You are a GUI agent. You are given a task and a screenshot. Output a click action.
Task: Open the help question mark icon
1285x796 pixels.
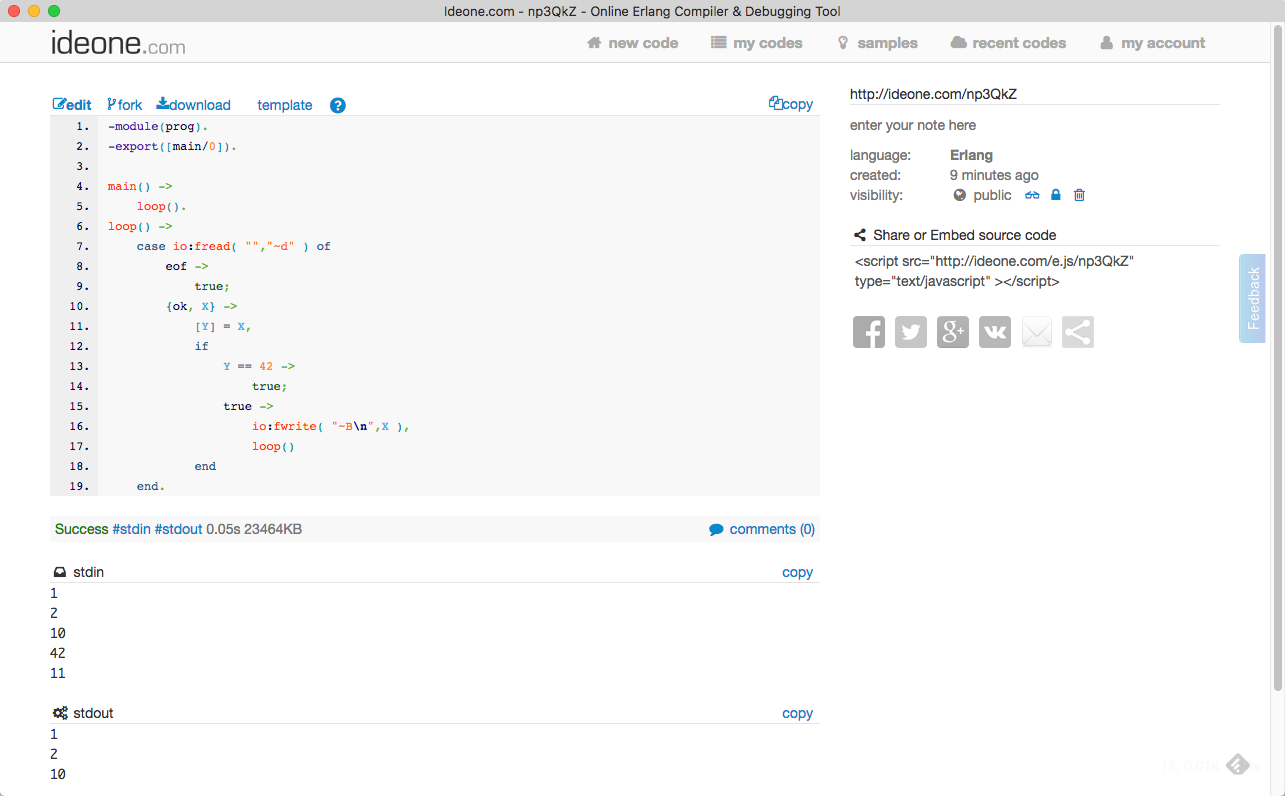point(338,105)
